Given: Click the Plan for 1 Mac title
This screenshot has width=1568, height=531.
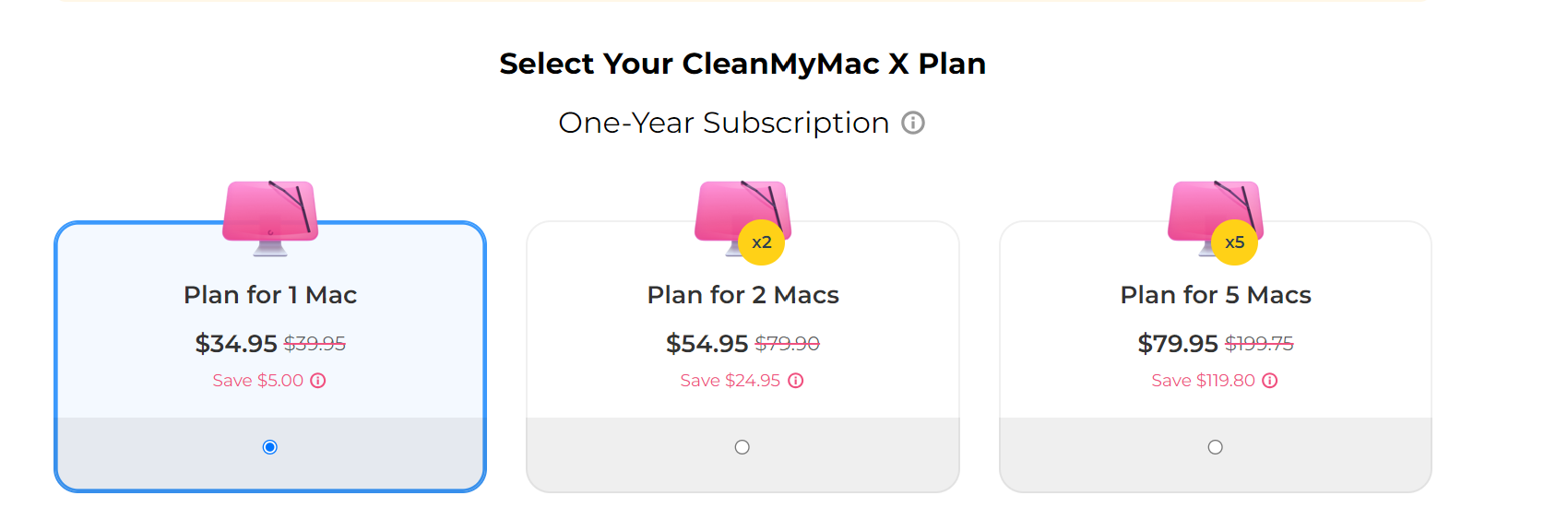Looking at the screenshot, I should 270,295.
